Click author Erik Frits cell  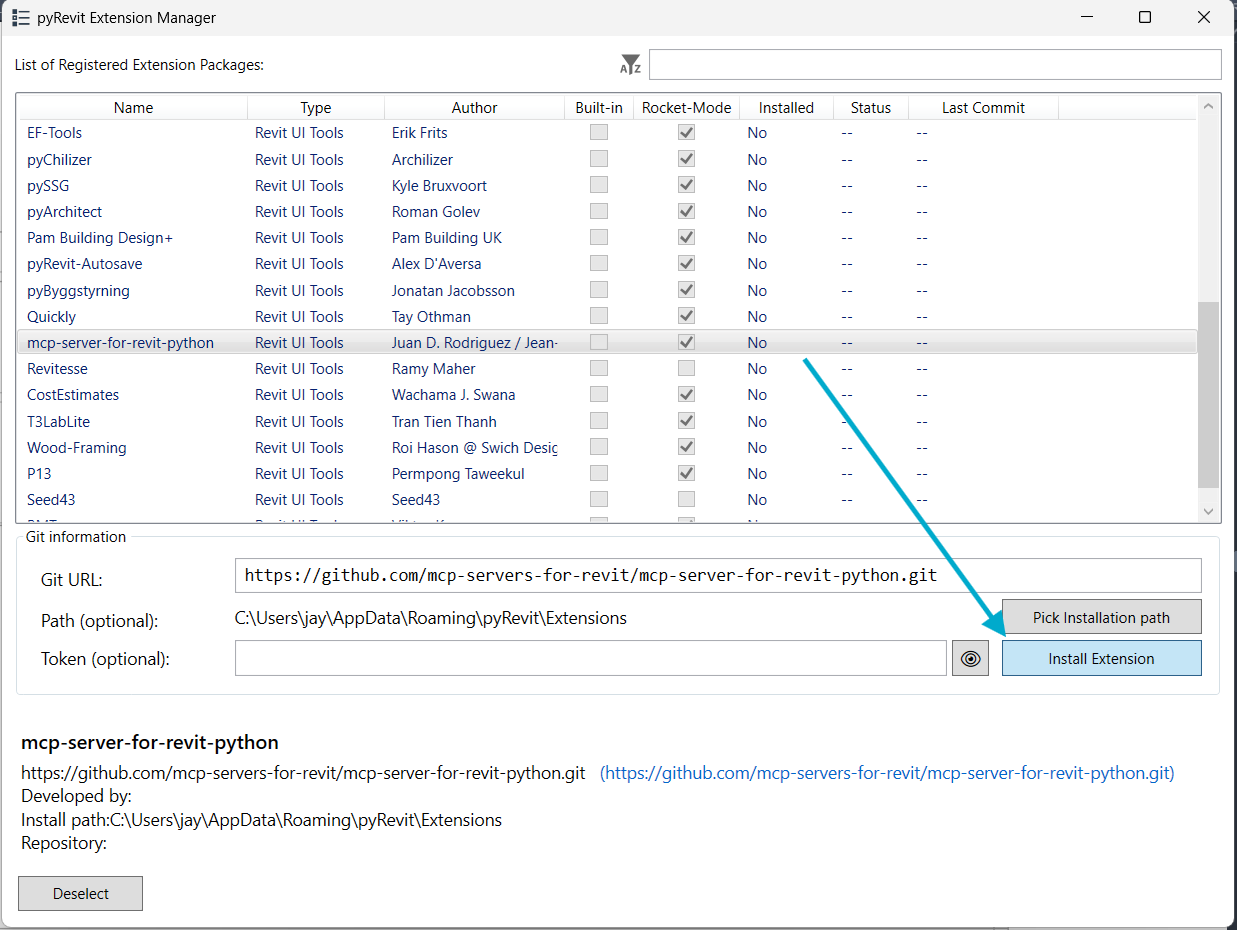point(419,133)
